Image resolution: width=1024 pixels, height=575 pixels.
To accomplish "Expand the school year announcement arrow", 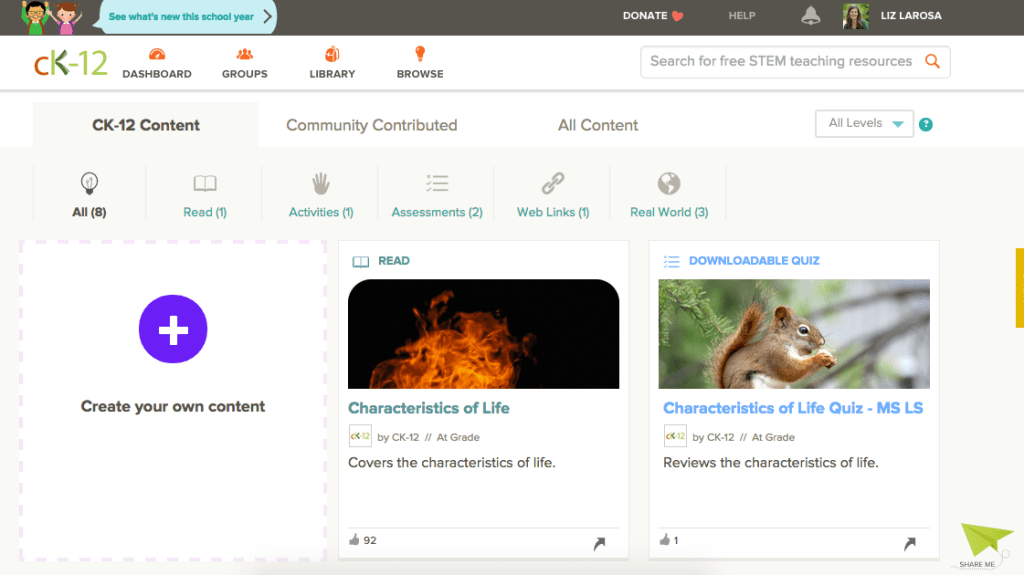I will 267,16.
